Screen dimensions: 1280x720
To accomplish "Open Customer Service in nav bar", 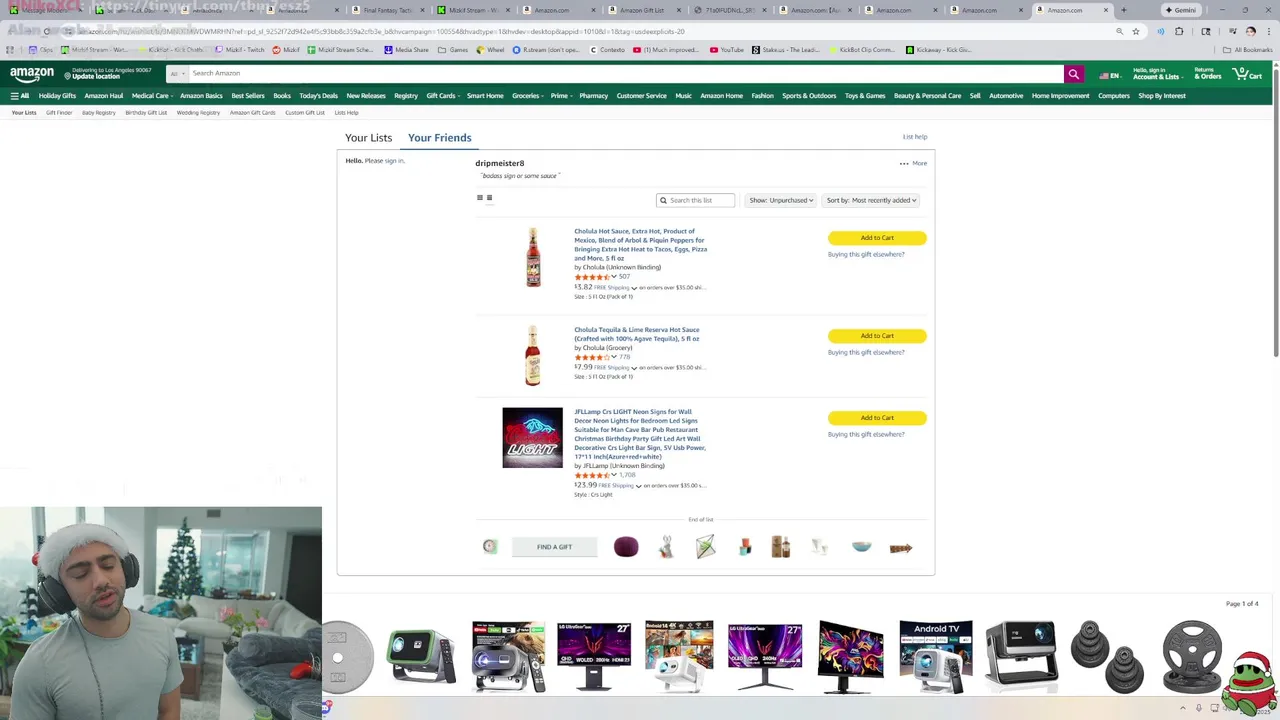I will pyautogui.click(x=641, y=96).
